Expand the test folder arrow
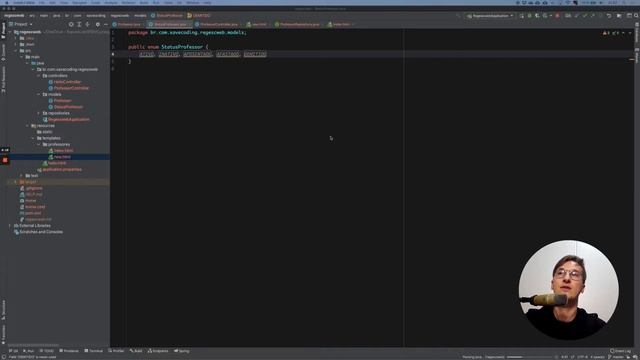This screenshot has width=640, height=360. pos(22,176)
